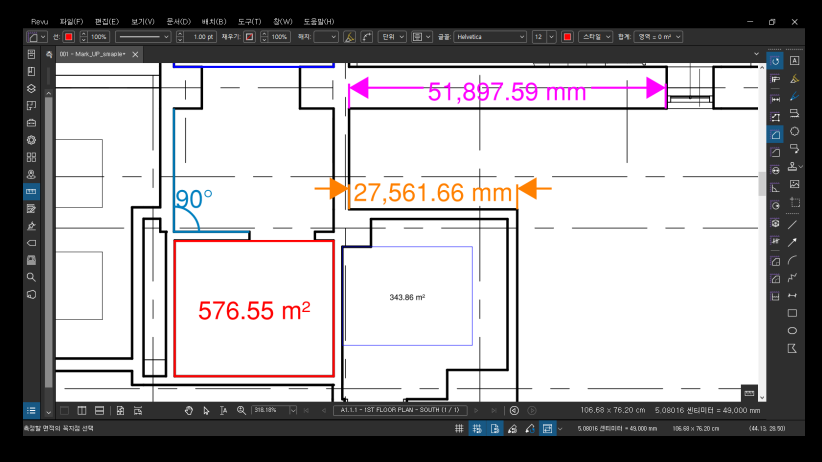Open the 도구(T) menu
The width and height of the screenshot is (822, 462).
pyautogui.click(x=250, y=22)
